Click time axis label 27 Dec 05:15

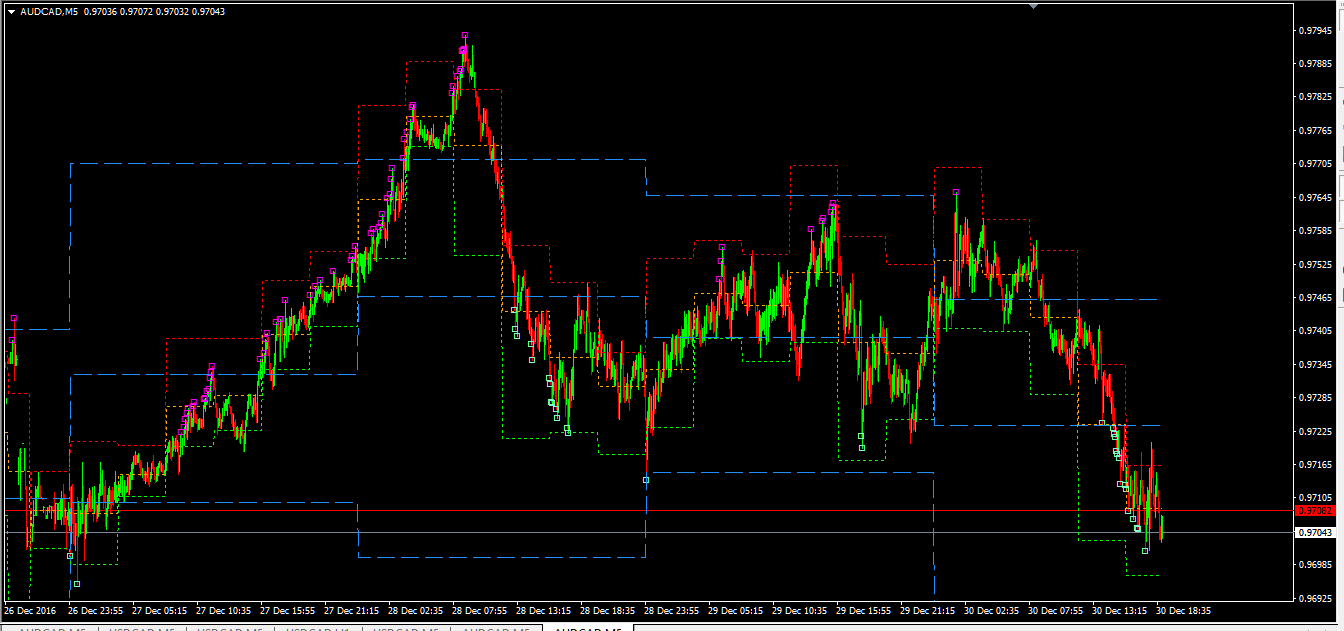click(160, 610)
